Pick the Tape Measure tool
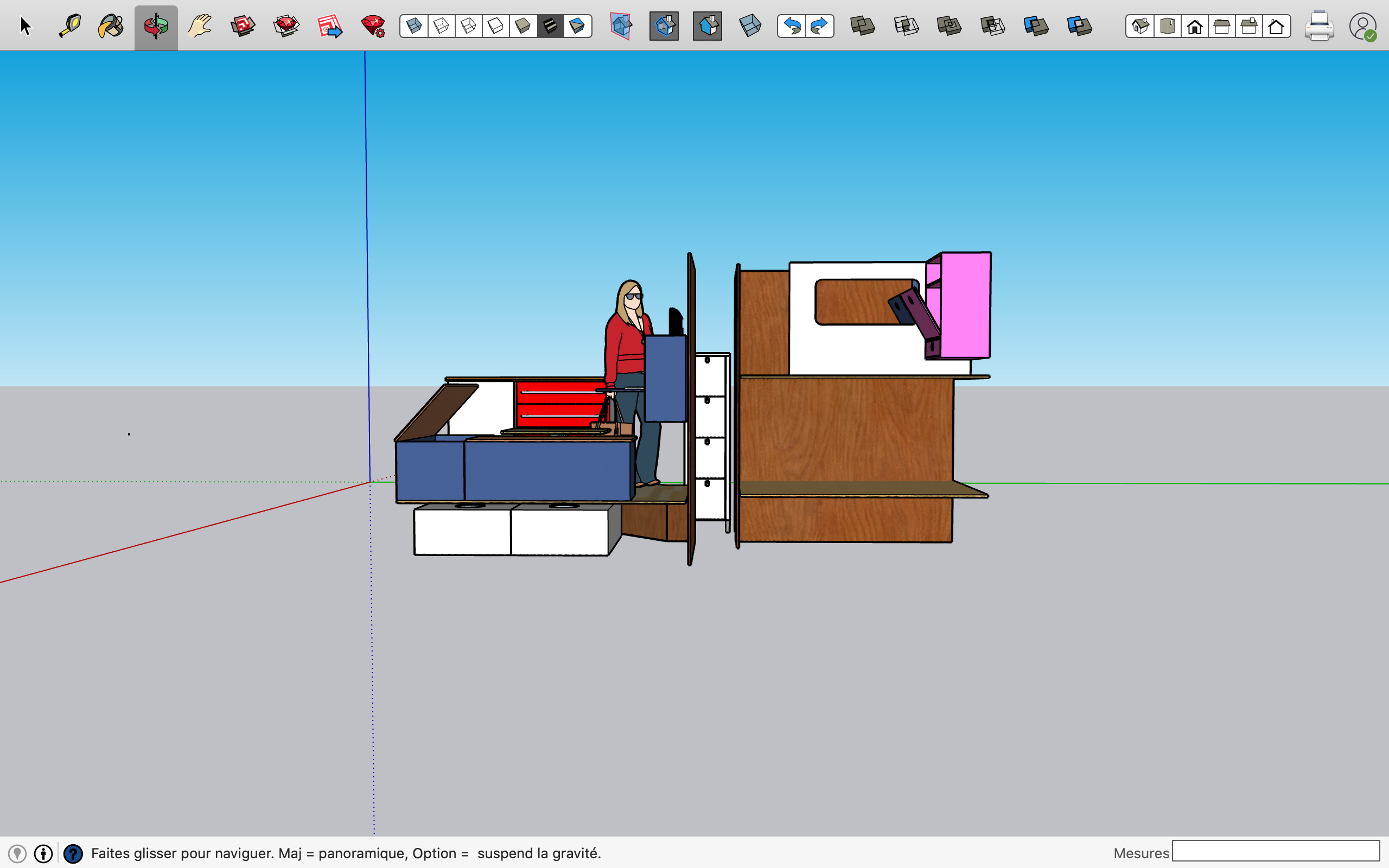 [x=70, y=26]
